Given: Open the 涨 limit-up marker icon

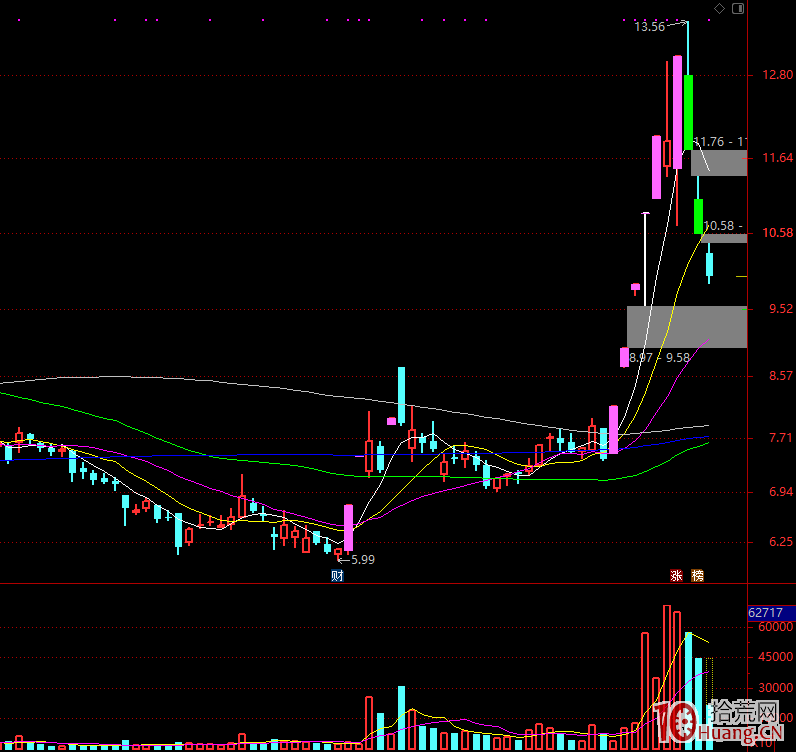Looking at the screenshot, I should pos(676,575).
